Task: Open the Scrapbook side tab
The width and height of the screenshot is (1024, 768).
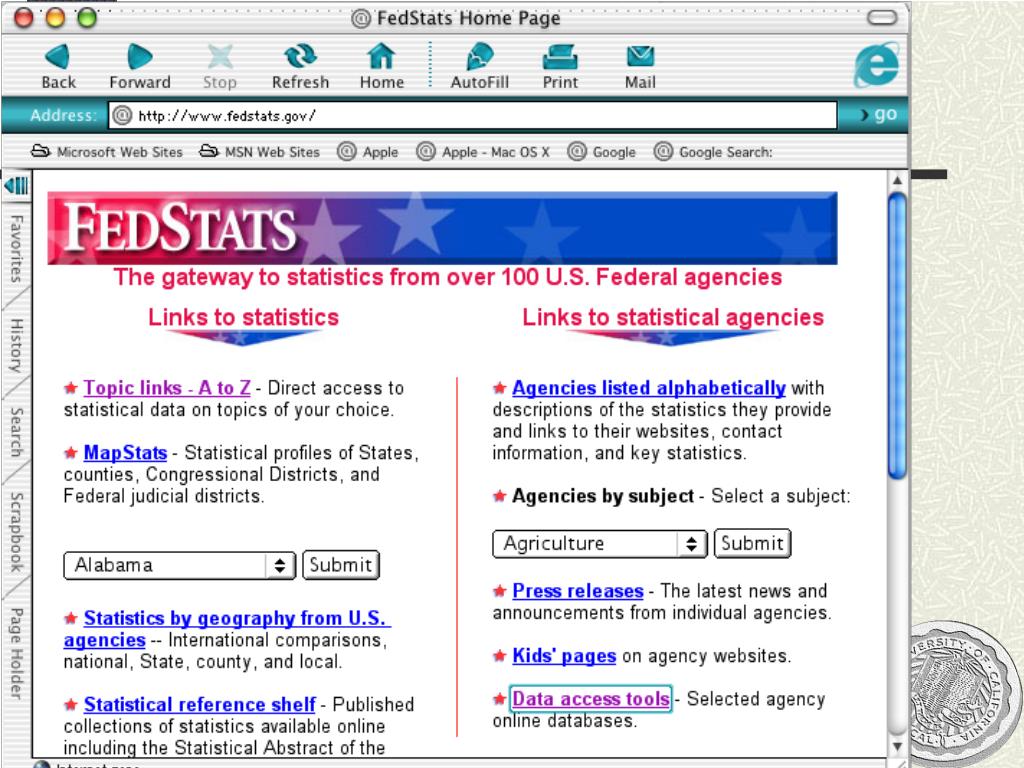Action: (16, 532)
